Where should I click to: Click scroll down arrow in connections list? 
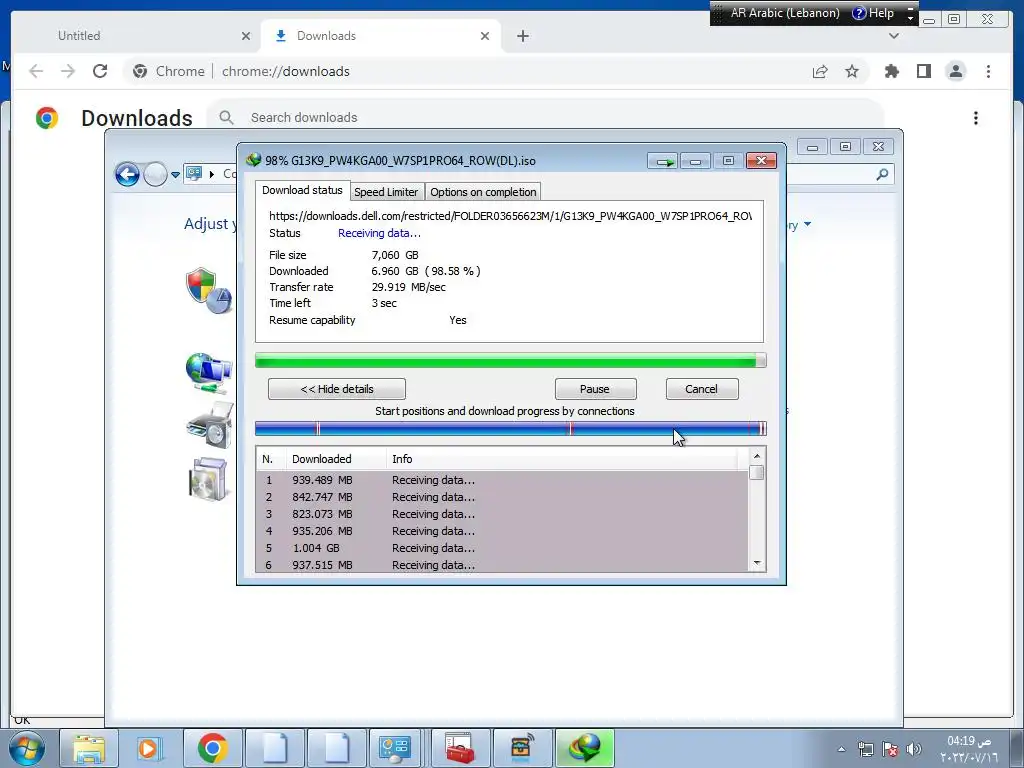pos(757,563)
